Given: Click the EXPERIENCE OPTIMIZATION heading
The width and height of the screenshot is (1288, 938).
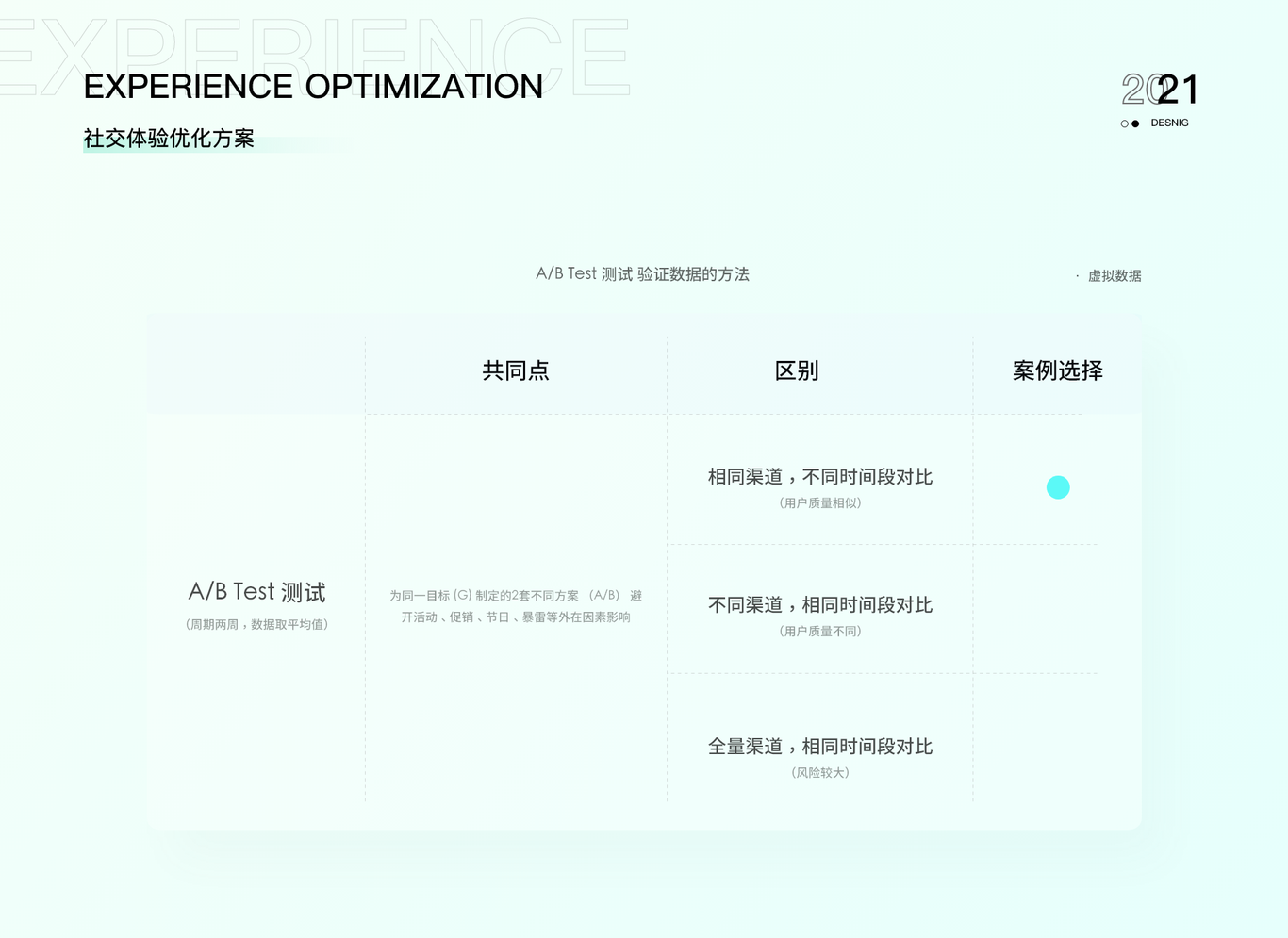Looking at the screenshot, I should click(313, 87).
